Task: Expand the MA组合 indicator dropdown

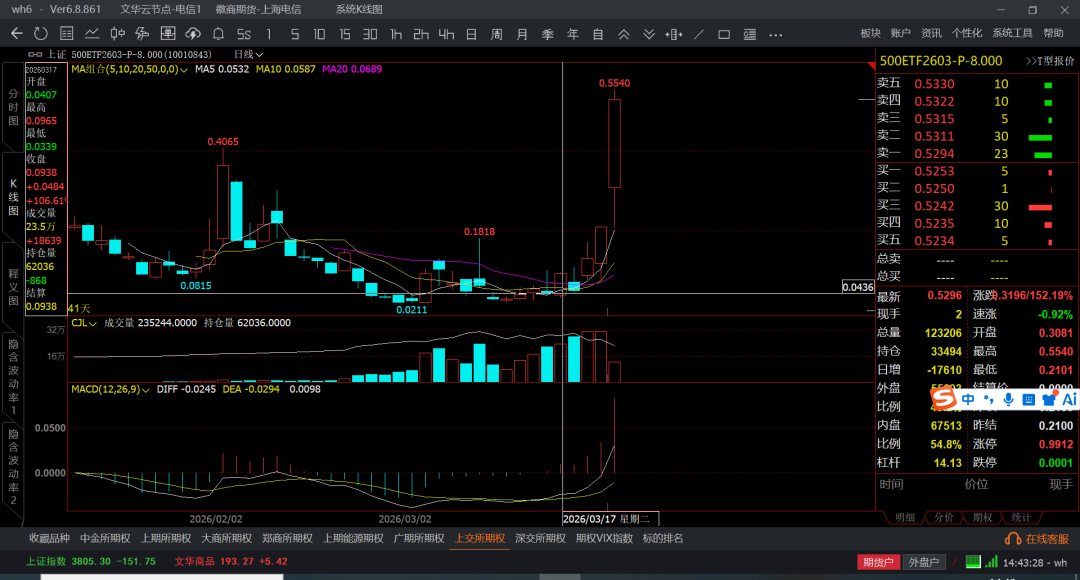Action: point(185,70)
